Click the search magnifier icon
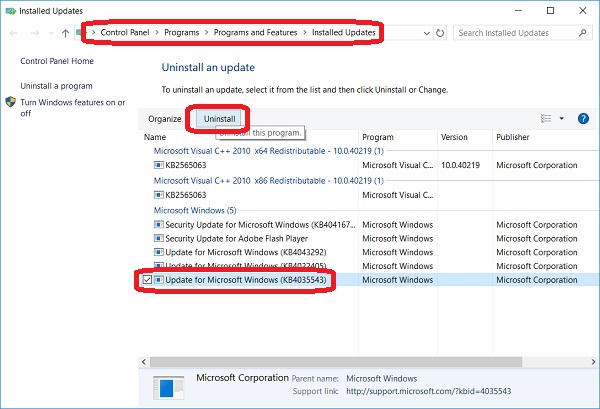 582,33
